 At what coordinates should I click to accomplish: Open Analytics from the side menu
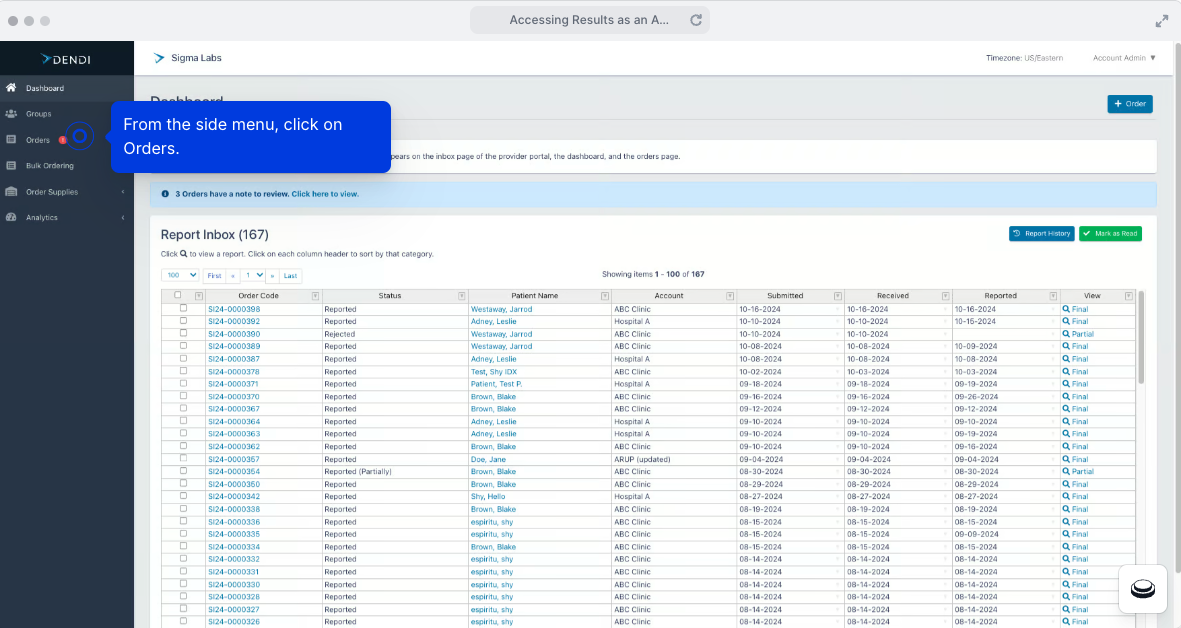pyautogui.click(x=43, y=217)
